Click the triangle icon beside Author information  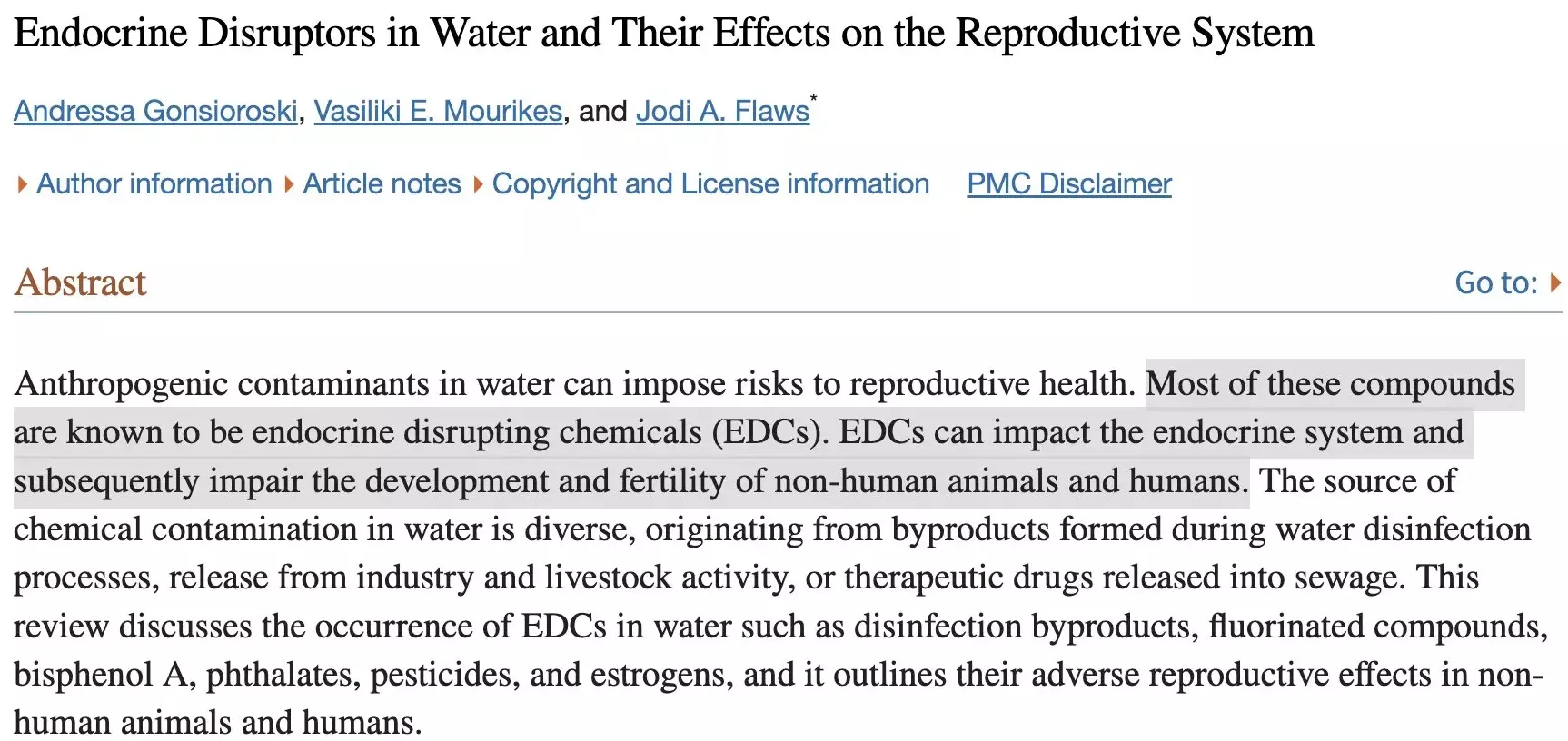click(23, 184)
